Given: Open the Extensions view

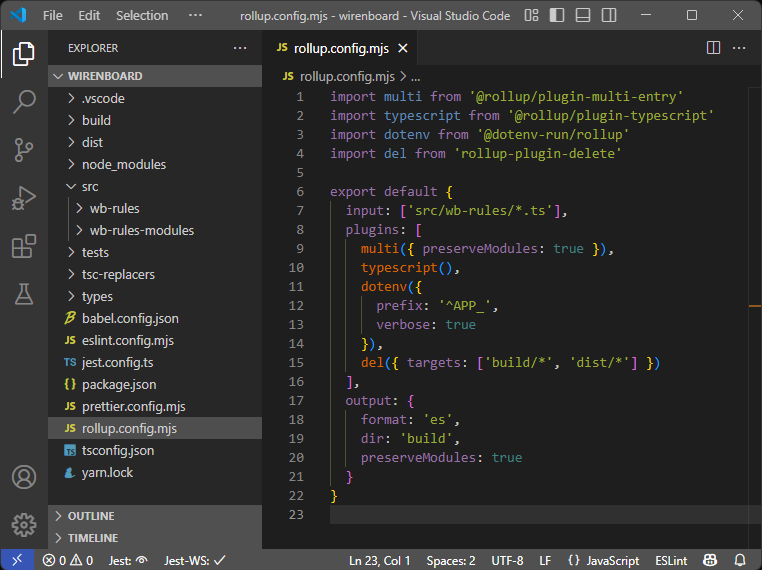Looking at the screenshot, I should [24, 246].
